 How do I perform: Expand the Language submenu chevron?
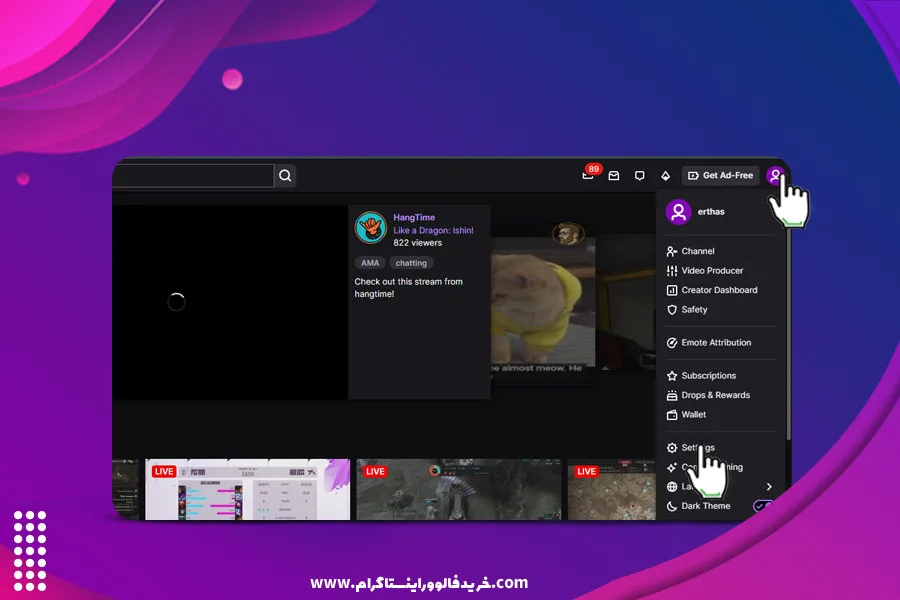click(x=769, y=487)
